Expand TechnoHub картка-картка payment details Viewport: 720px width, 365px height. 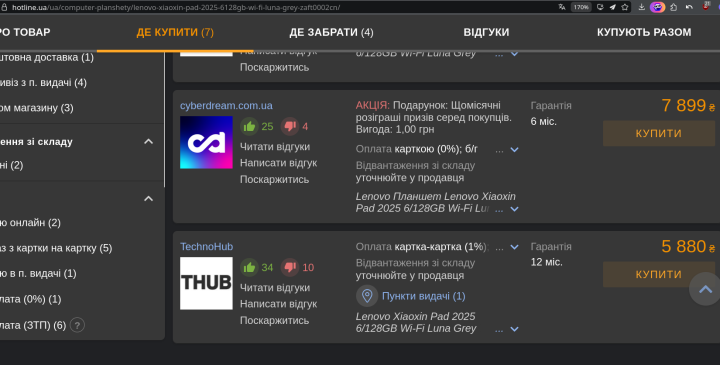pyautogui.click(x=514, y=247)
